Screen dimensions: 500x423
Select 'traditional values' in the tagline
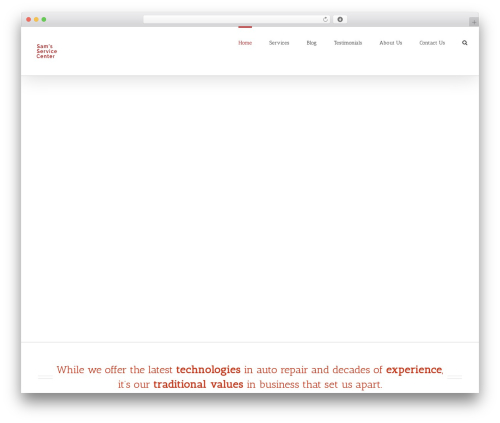pos(198,384)
